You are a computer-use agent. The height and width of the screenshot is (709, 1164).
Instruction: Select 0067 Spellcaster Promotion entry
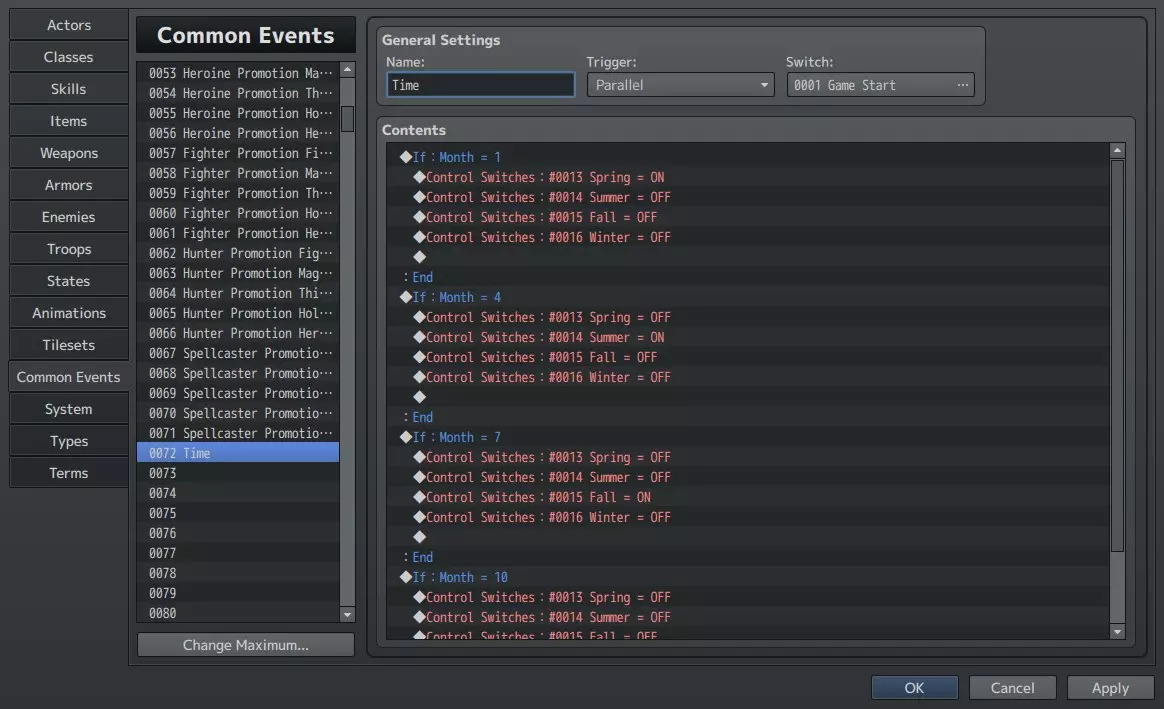pyautogui.click(x=238, y=353)
